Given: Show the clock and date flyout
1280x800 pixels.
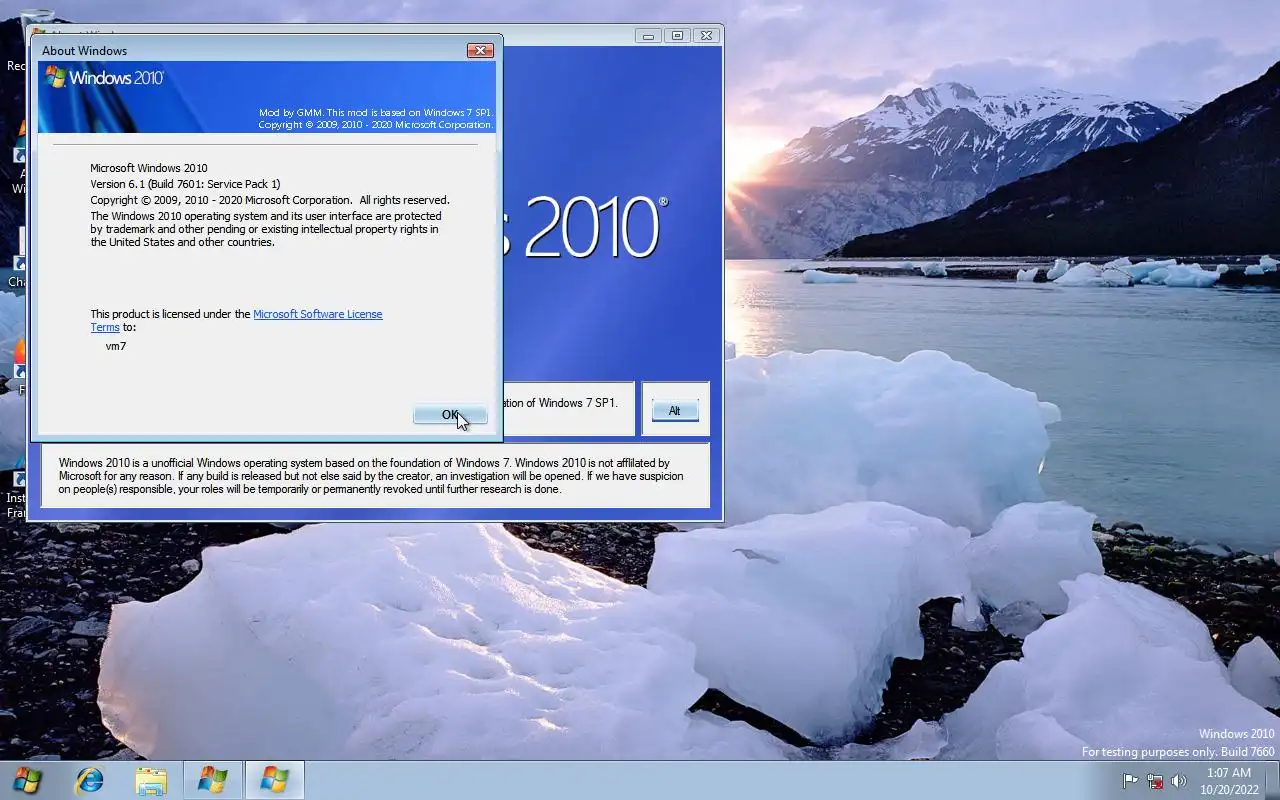Looking at the screenshot, I should 1229,781.
